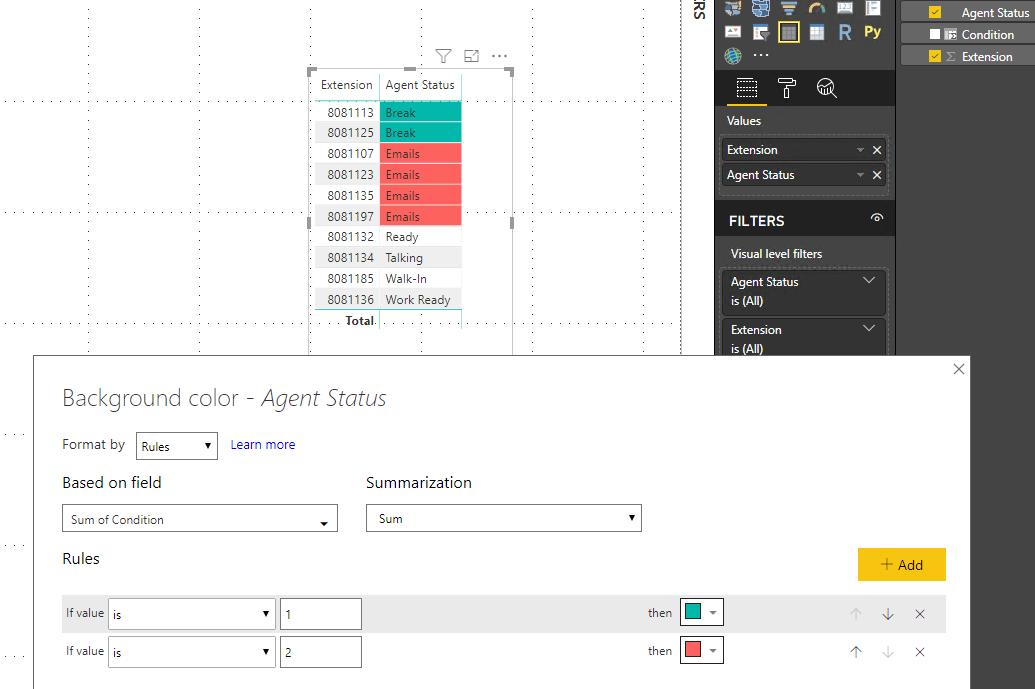Image resolution: width=1035 pixels, height=689 pixels.
Task: Select the Matrix visualization icon
Action: pyautogui.click(x=817, y=32)
